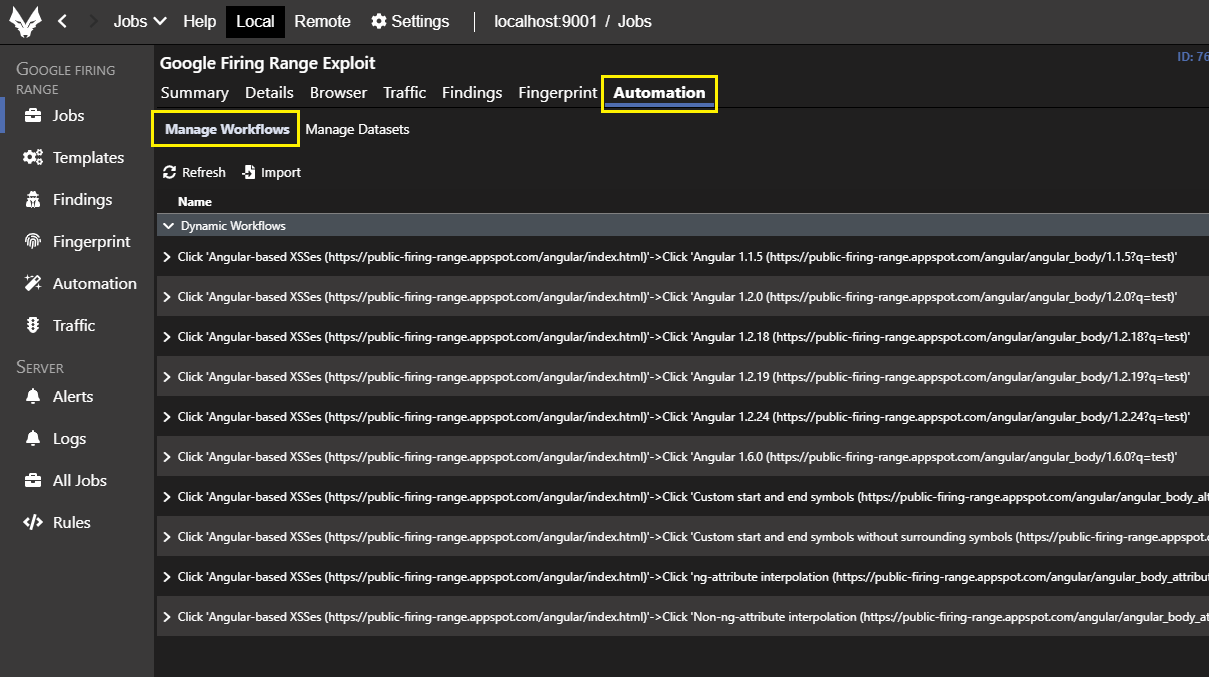The image size is (1209, 677).
Task: Click the 'Google Firing Range Exploit' title
Action: click(x=267, y=63)
